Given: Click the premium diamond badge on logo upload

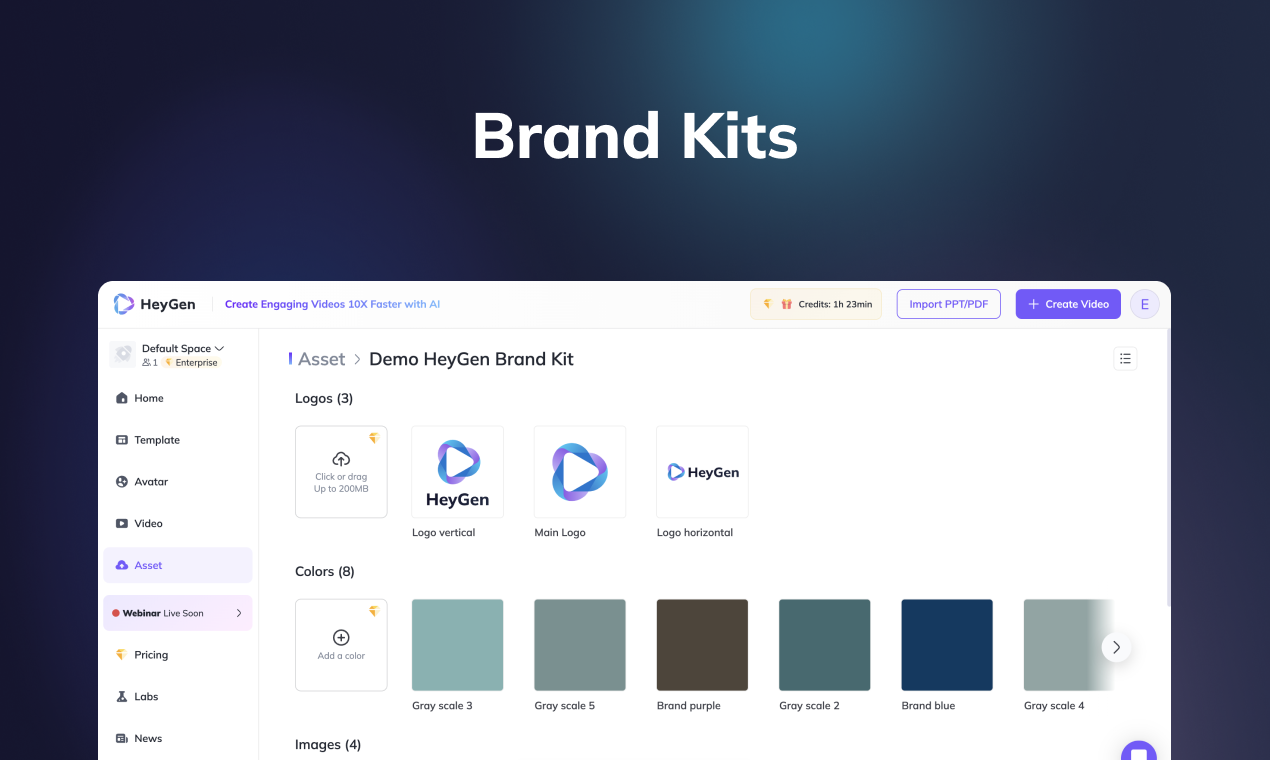Looking at the screenshot, I should pyautogui.click(x=374, y=438).
